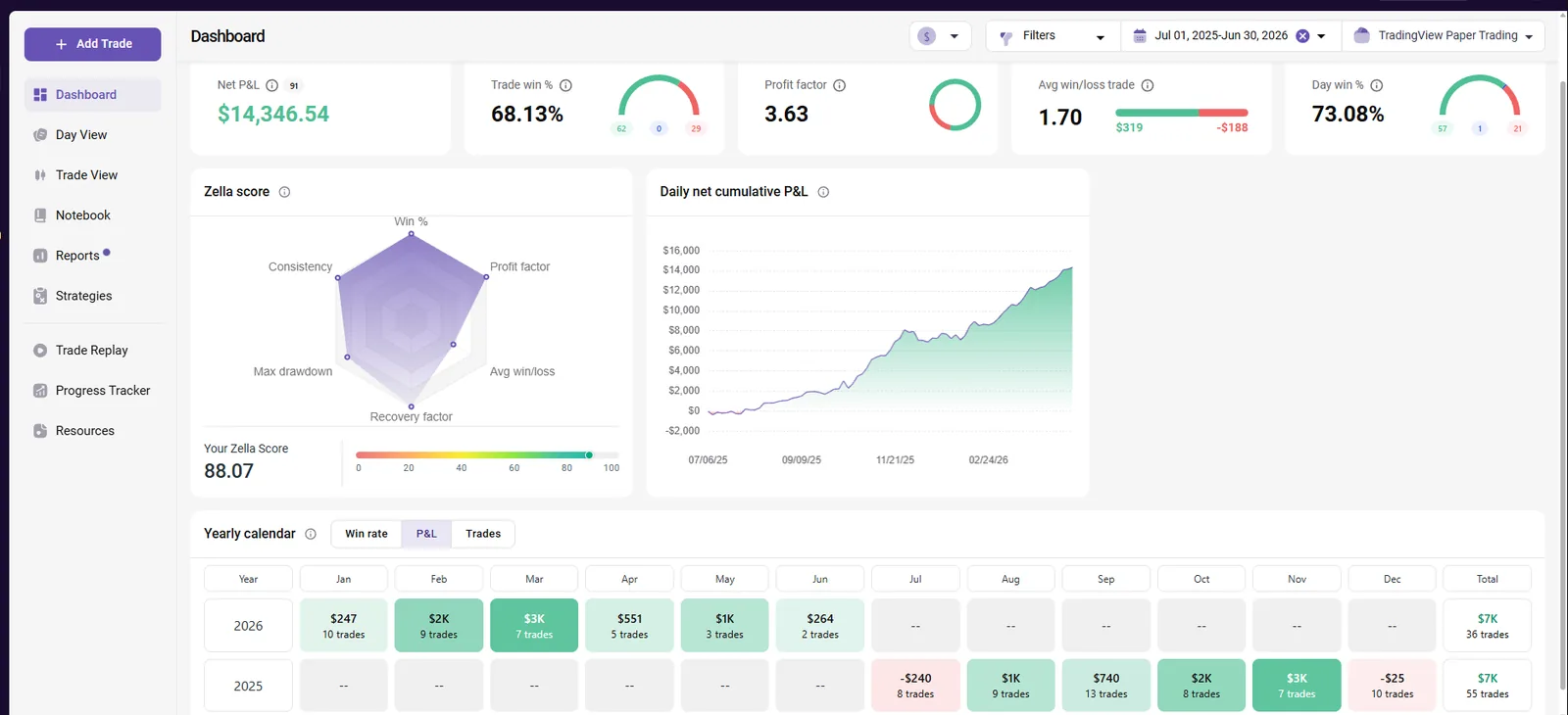Screen dimensions: 1568x715
Task: Click the Zella score progress bar
Action: 487,455
